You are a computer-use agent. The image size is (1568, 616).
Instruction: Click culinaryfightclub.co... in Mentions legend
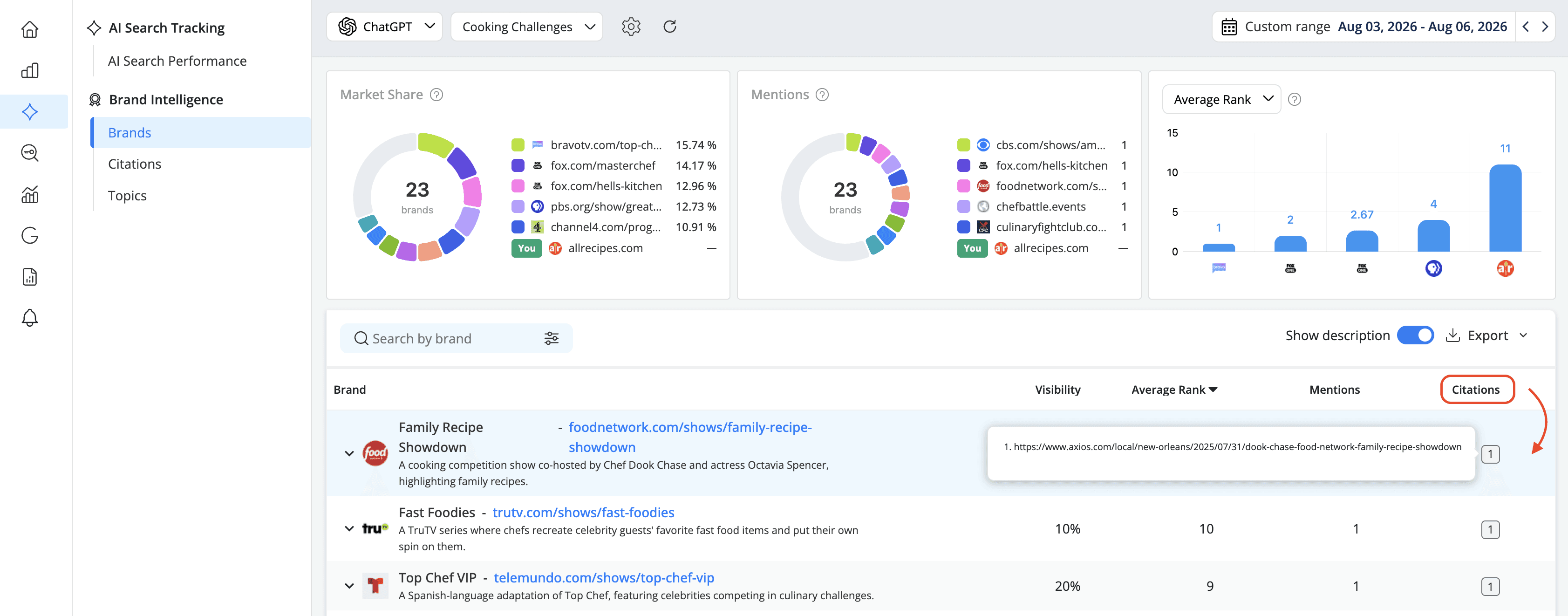pyautogui.click(x=1051, y=227)
